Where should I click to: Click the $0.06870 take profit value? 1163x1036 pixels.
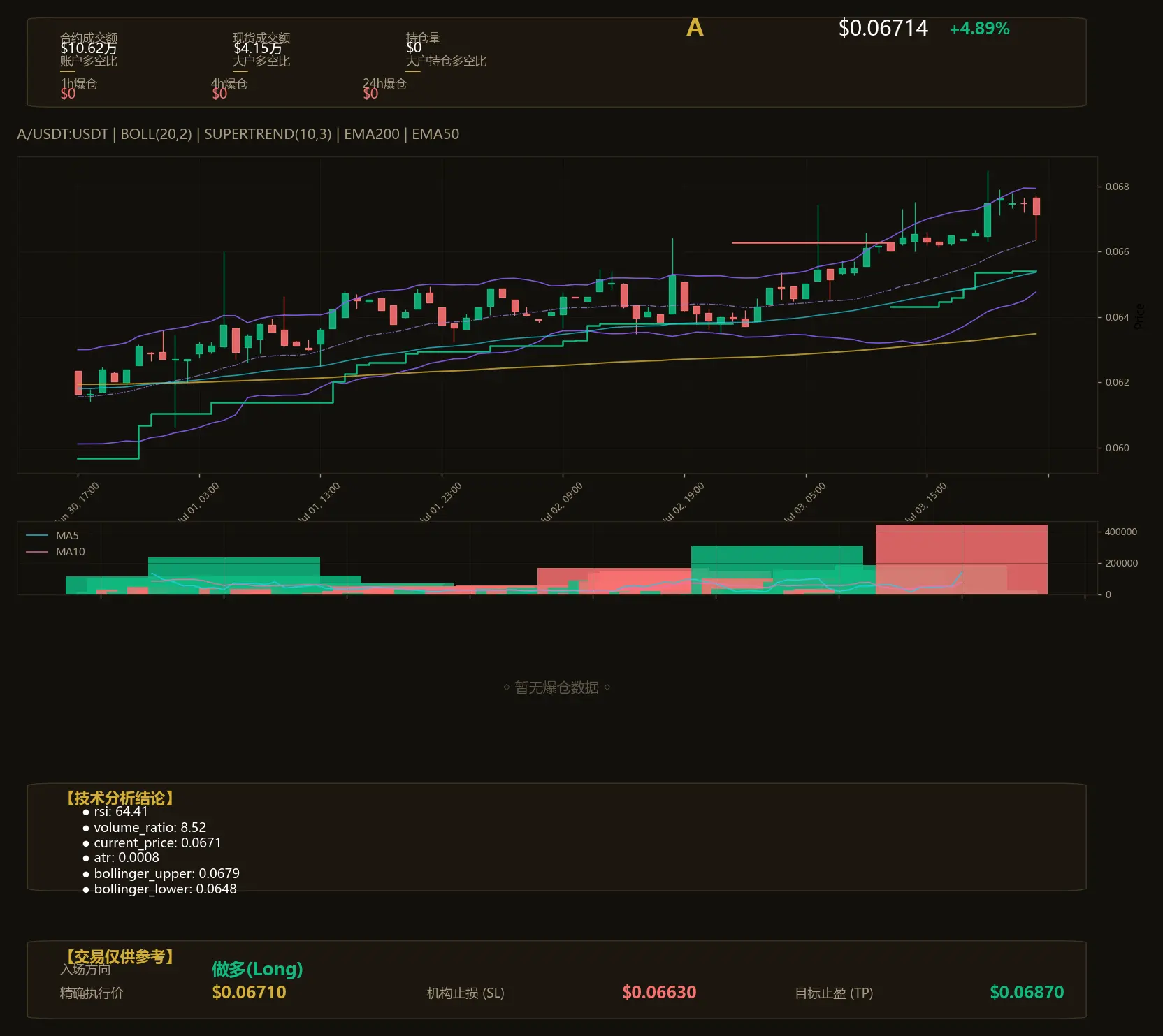pos(1027,993)
